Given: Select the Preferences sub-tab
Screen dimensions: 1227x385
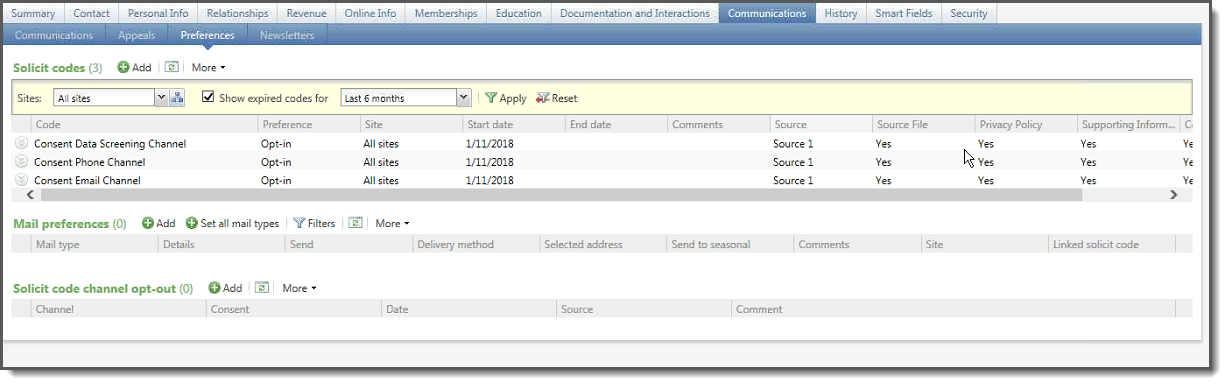Looking at the screenshot, I should [207, 35].
